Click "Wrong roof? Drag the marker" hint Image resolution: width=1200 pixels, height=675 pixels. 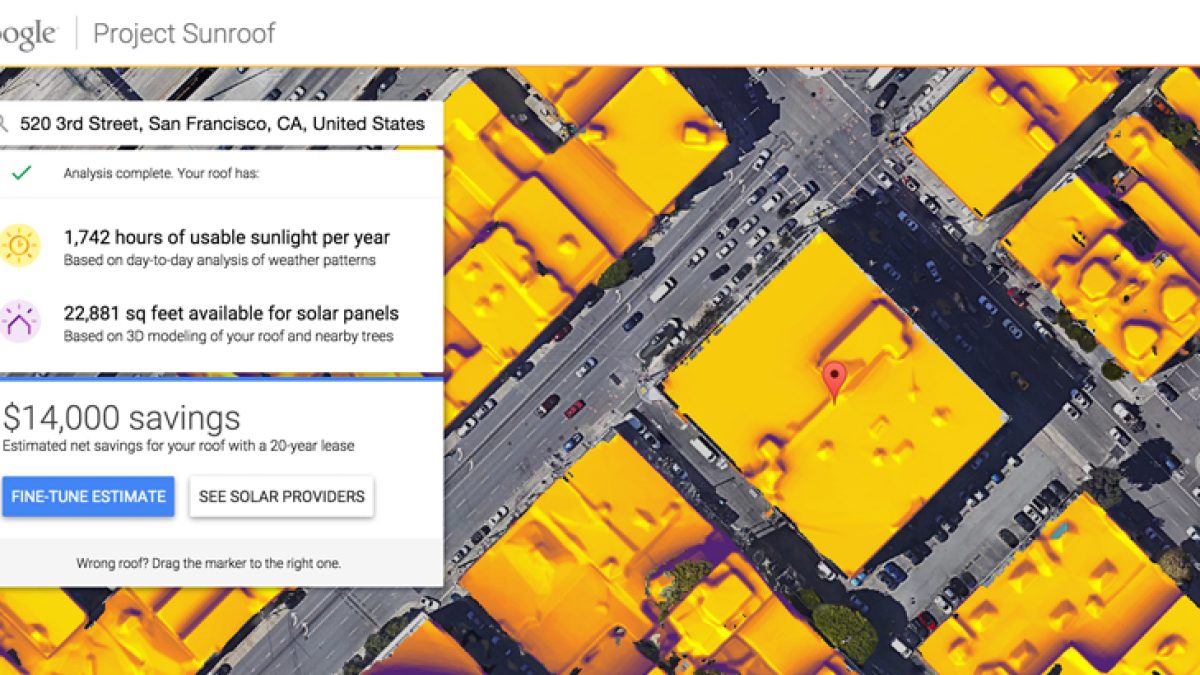209,563
